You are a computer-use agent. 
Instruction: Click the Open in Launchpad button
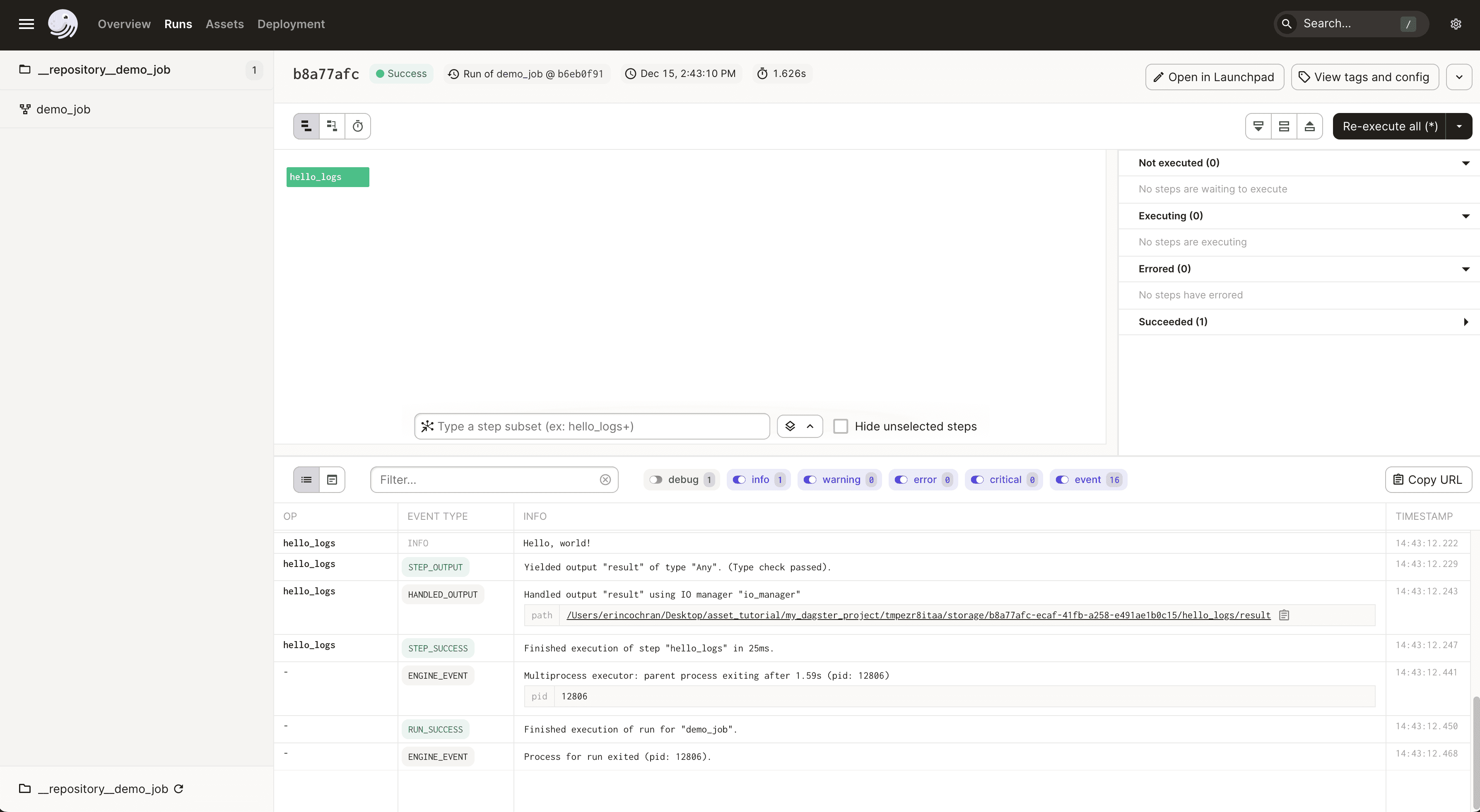pyautogui.click(x=1214, y=77)
